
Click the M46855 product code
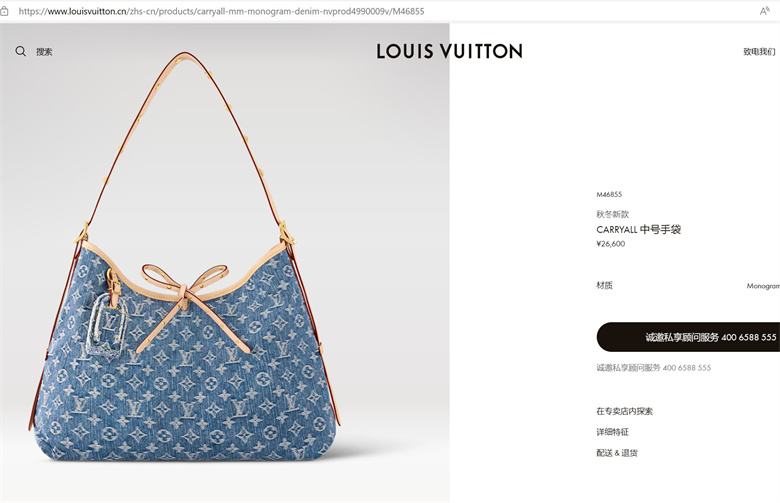coord(609,195)
